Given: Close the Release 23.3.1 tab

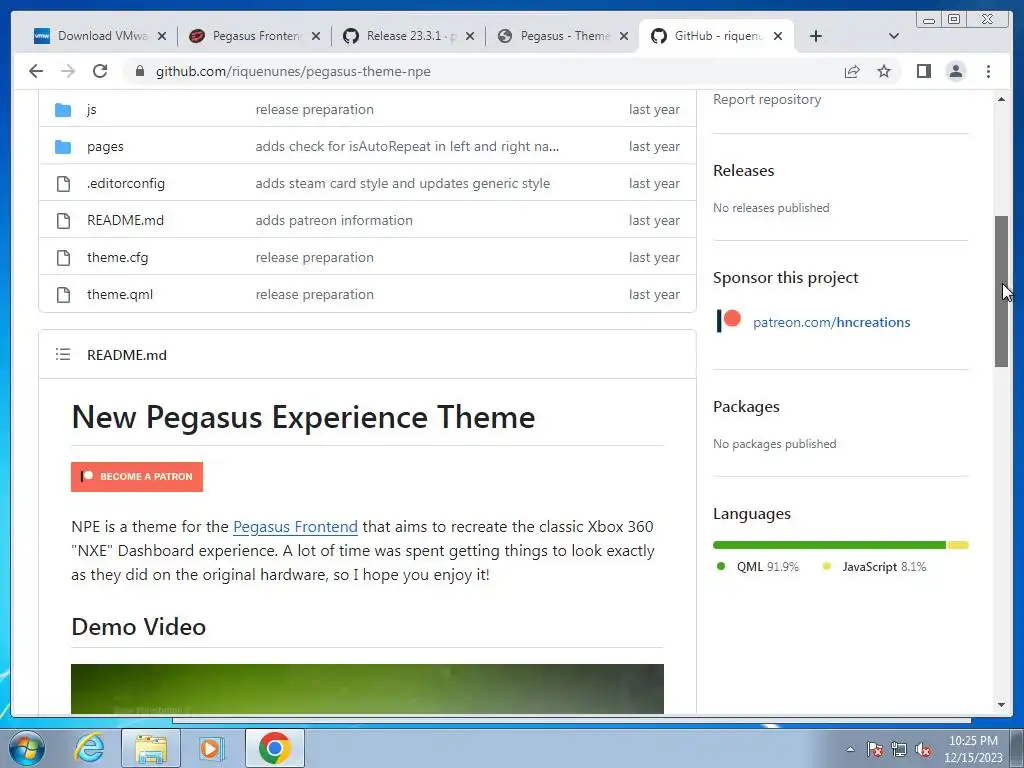Looking at the screenshot, I should (470, 36).
